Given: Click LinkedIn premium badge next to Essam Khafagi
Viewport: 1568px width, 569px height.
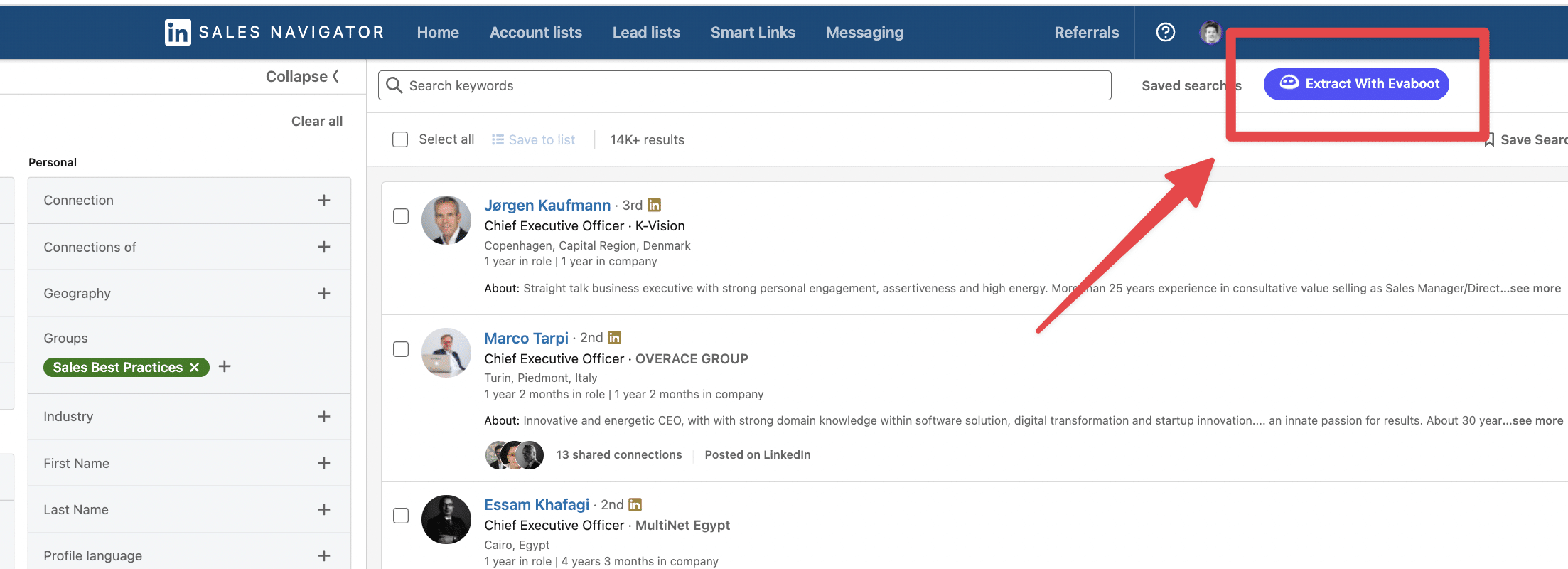Looking at the screenshot, I should point(635,504).
